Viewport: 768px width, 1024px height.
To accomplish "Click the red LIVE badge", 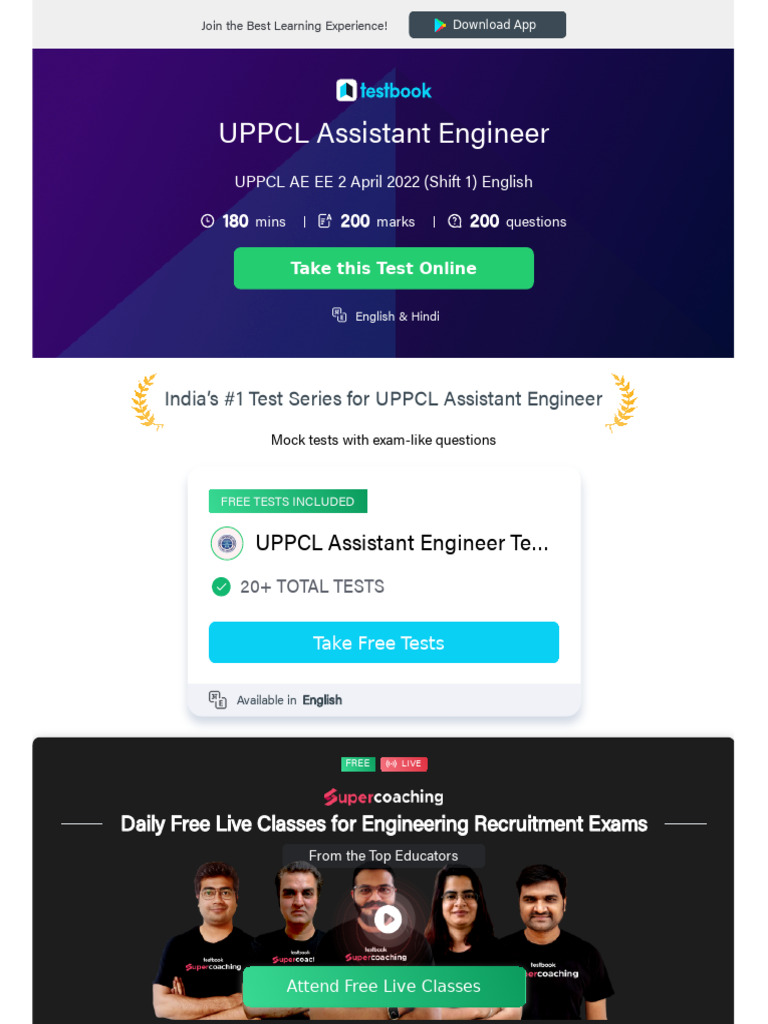I will 404,764.
